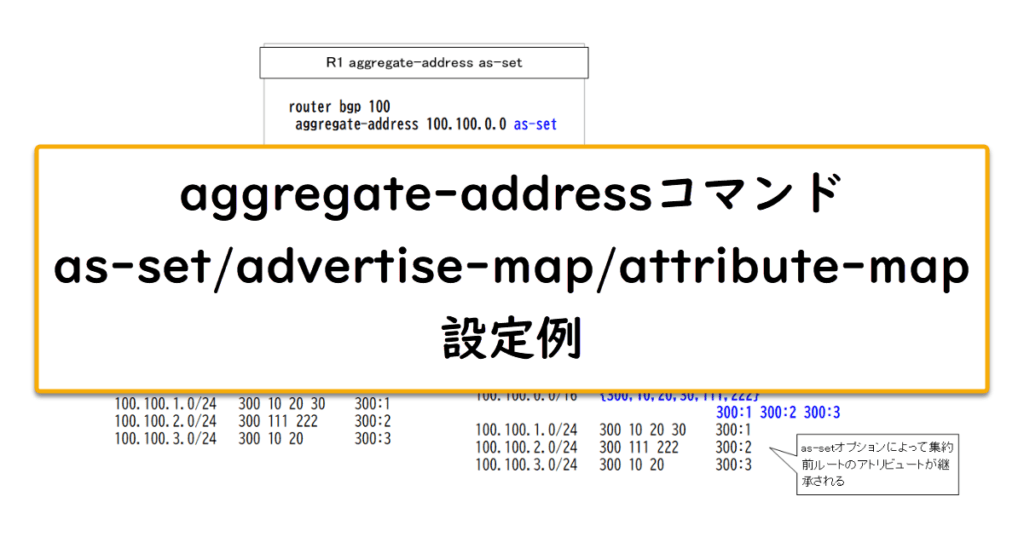Select the "router bgp 100" config line

(339, 106)
